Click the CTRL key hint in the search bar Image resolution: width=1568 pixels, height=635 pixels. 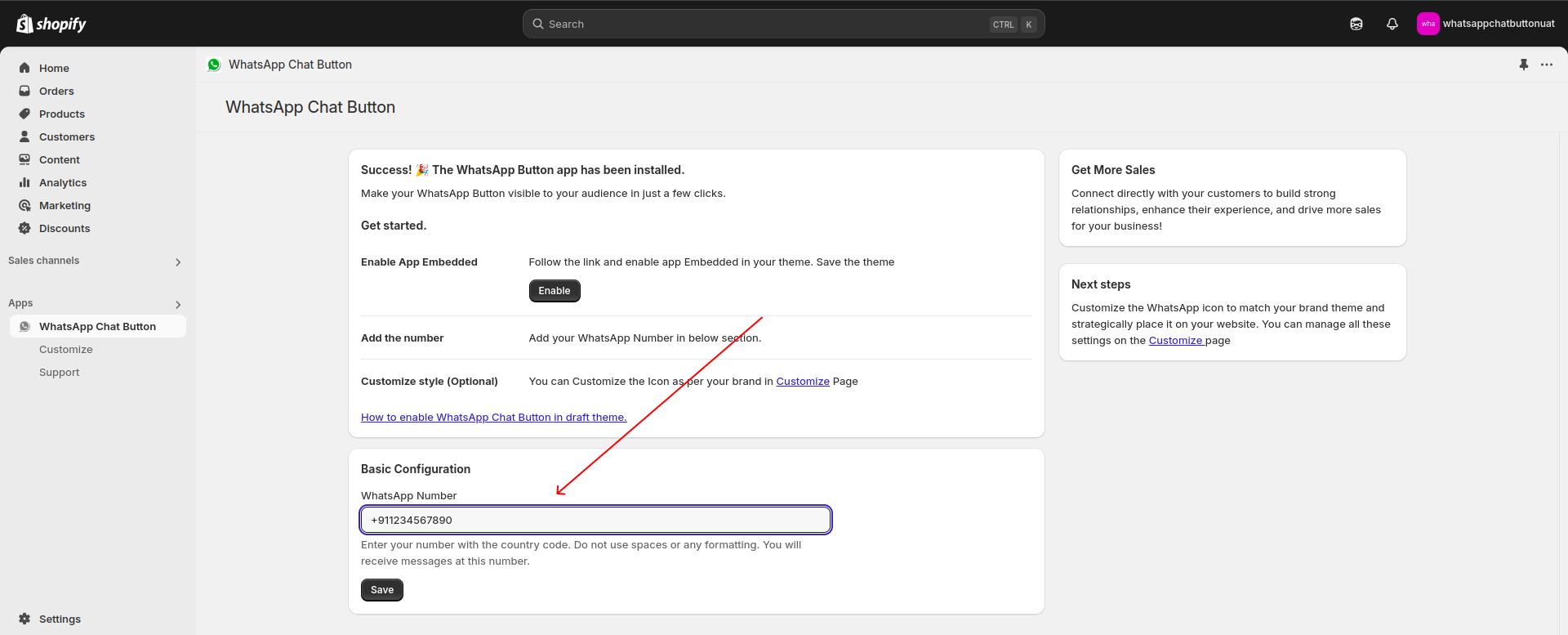[1004, 25]
